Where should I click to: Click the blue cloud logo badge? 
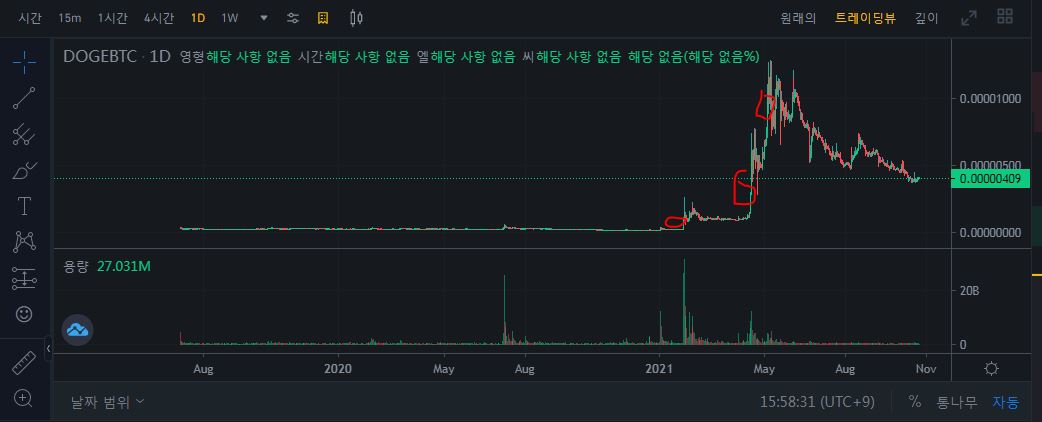[x=78, y=329]
